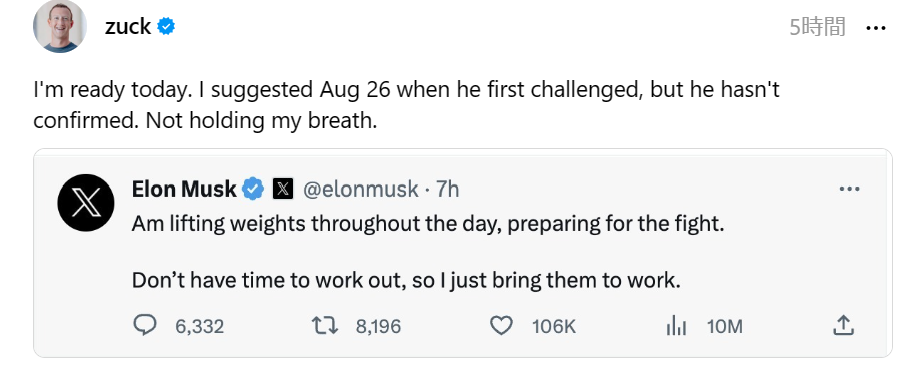Open zuck's profile picture
Image resolution: width=908 pixels, height=370 pixels.
60,27
